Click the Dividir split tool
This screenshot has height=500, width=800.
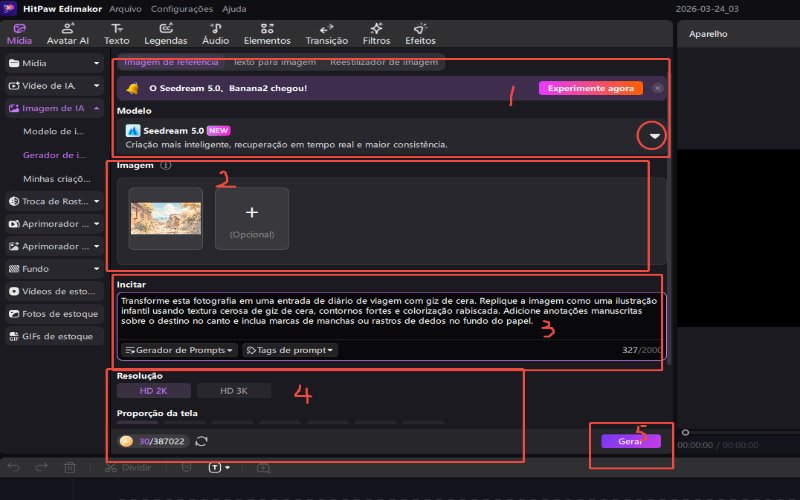128,467
